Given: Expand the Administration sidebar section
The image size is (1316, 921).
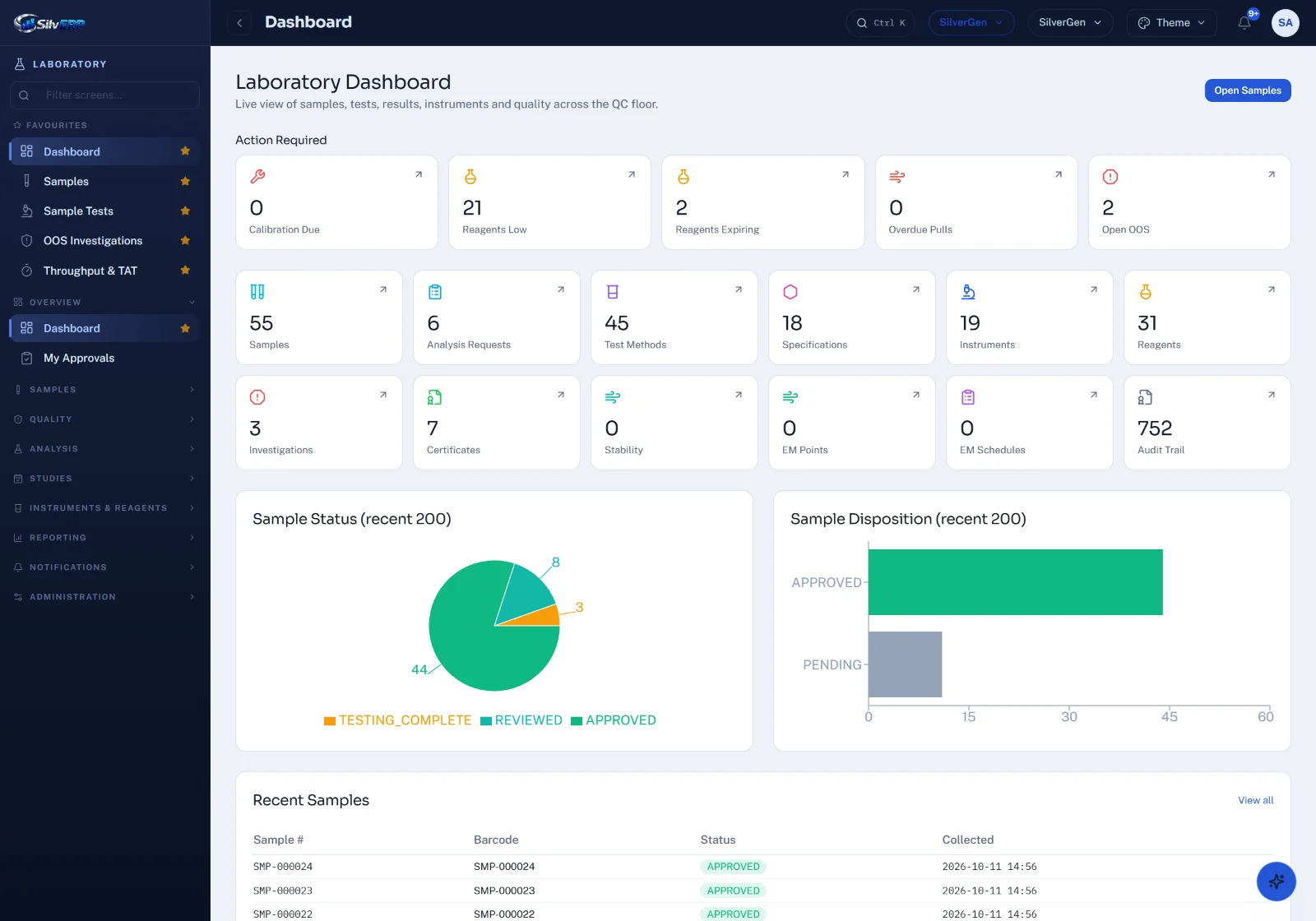Looking at the screenshot, I should pos(104,596).
